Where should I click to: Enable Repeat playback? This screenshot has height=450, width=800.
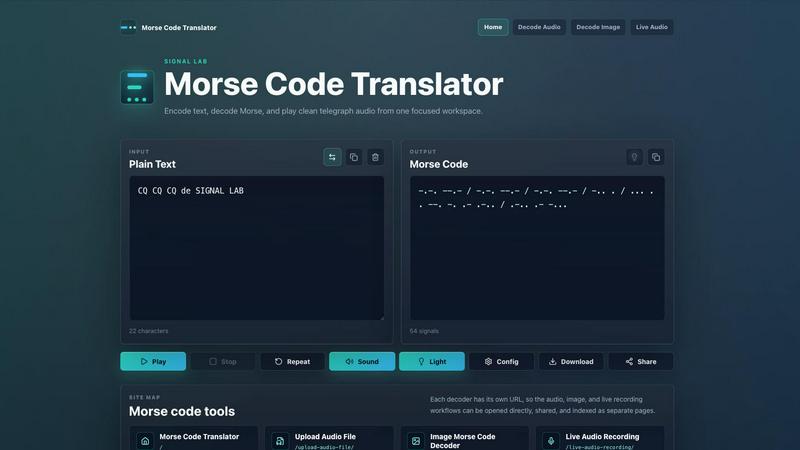[292, 361]
